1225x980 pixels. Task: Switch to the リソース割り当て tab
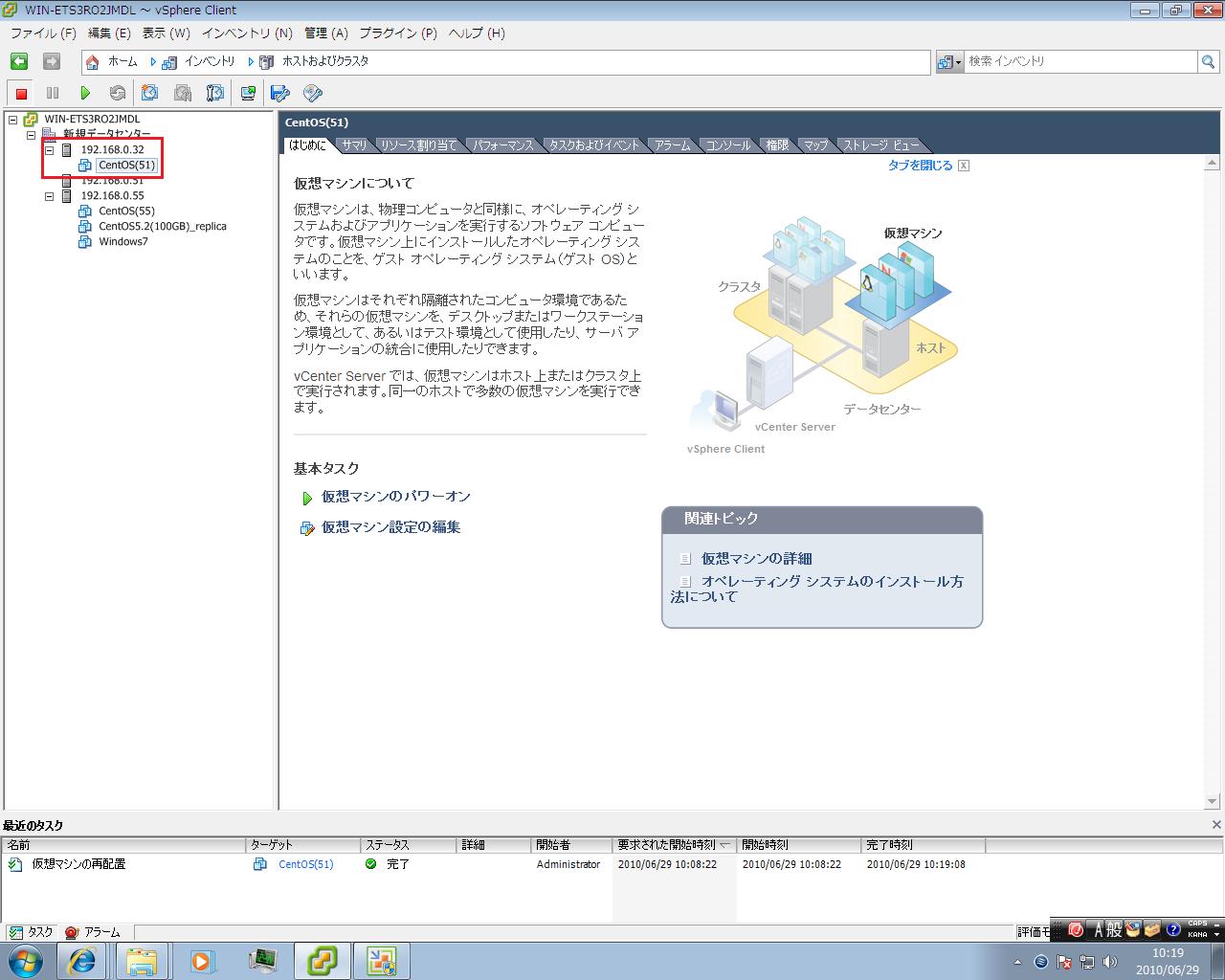click(419, 145)
